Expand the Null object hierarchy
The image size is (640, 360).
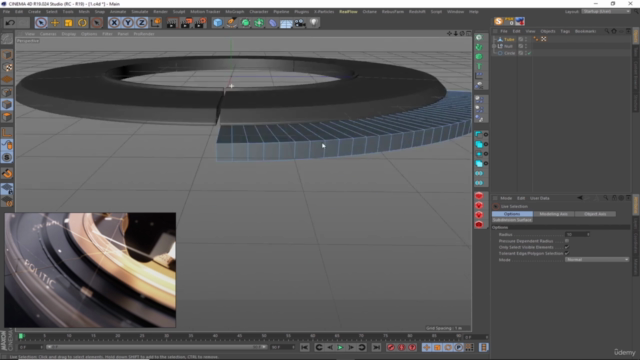coord(494,46)
